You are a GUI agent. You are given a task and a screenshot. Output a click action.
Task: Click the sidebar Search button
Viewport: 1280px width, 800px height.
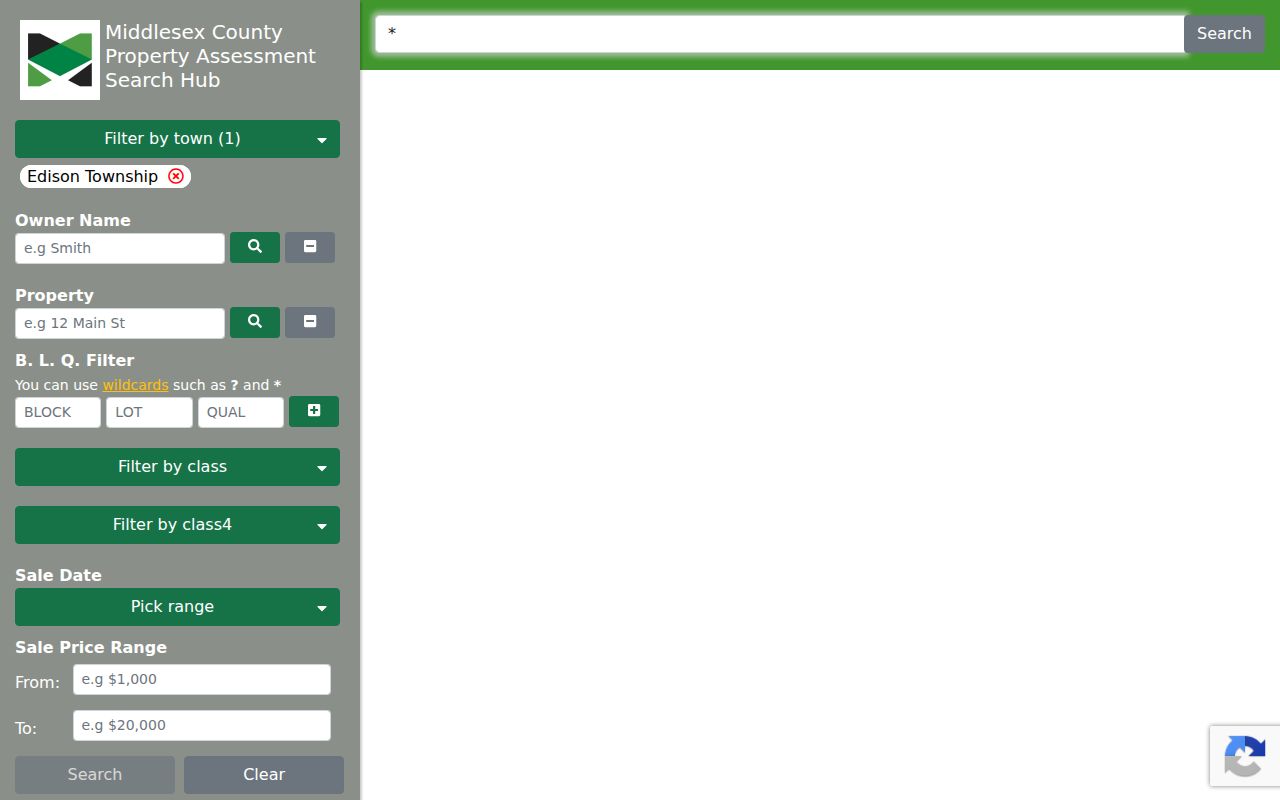point(95,775)
